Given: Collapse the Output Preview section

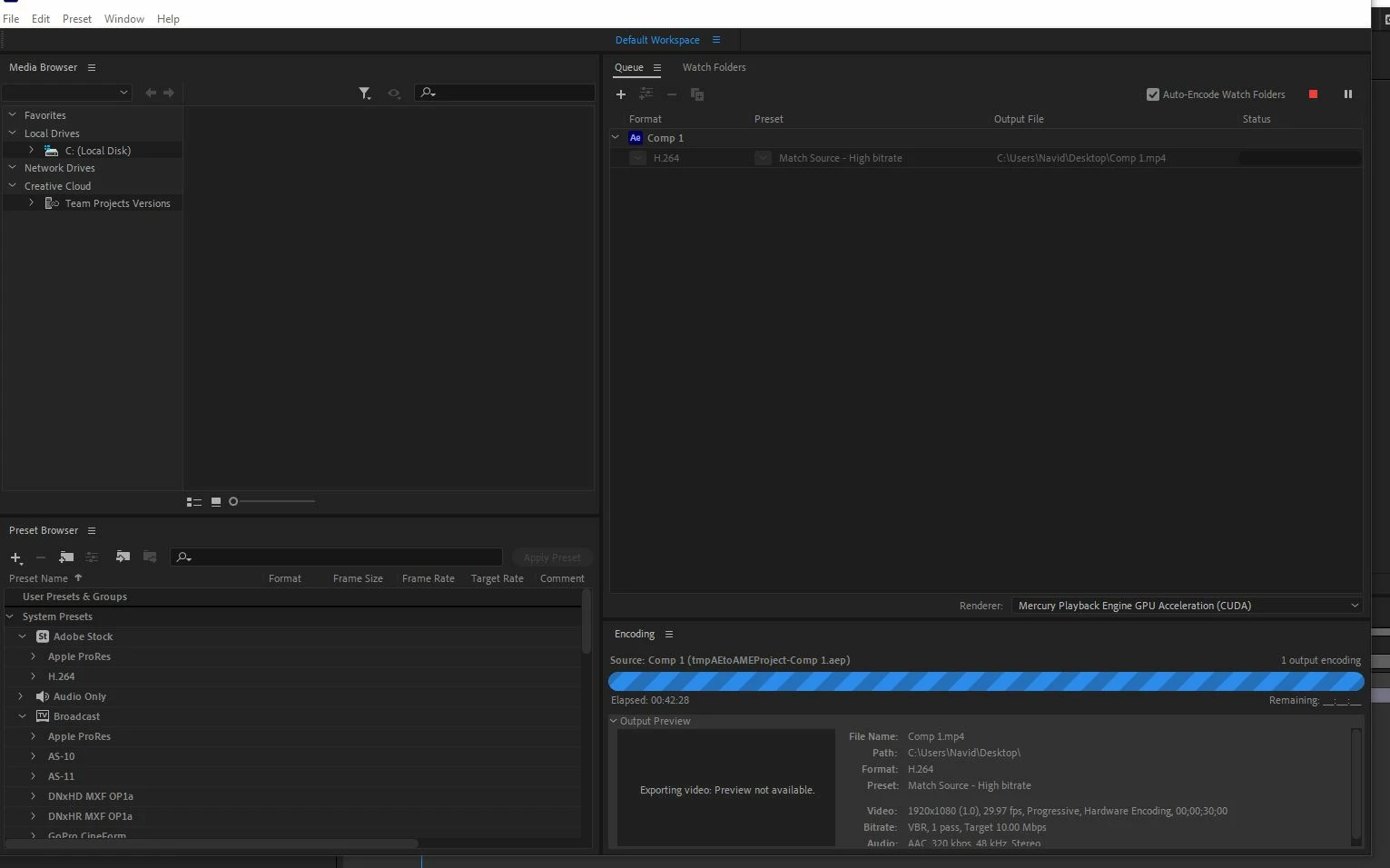Looking at the screenshot, I should (614, 721).
